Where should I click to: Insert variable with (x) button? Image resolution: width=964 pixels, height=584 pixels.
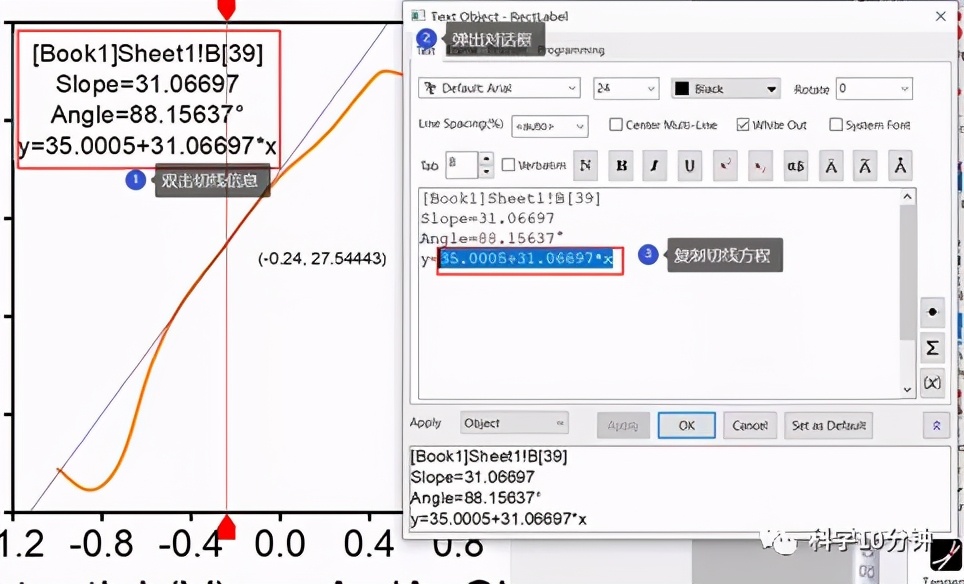pyautogui.click(x=932, y=383)
